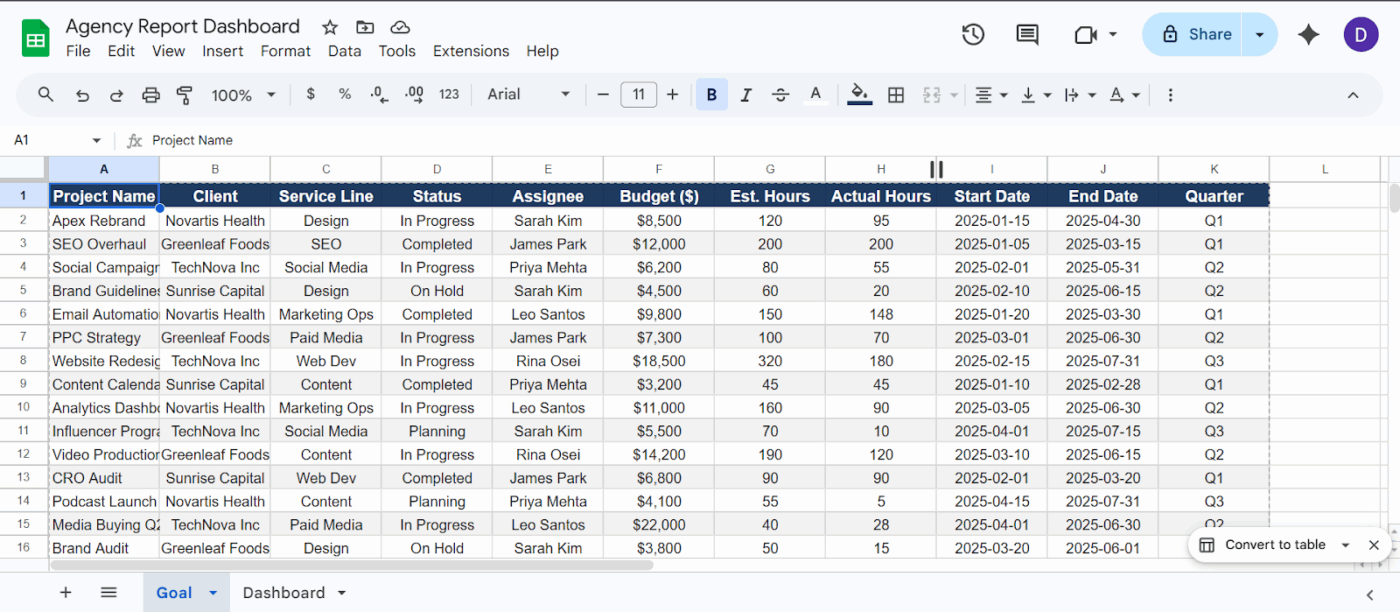Viewport: 1400px width, 612px height.
Task: Click the undo arrow icon
Action: [83, 95]
